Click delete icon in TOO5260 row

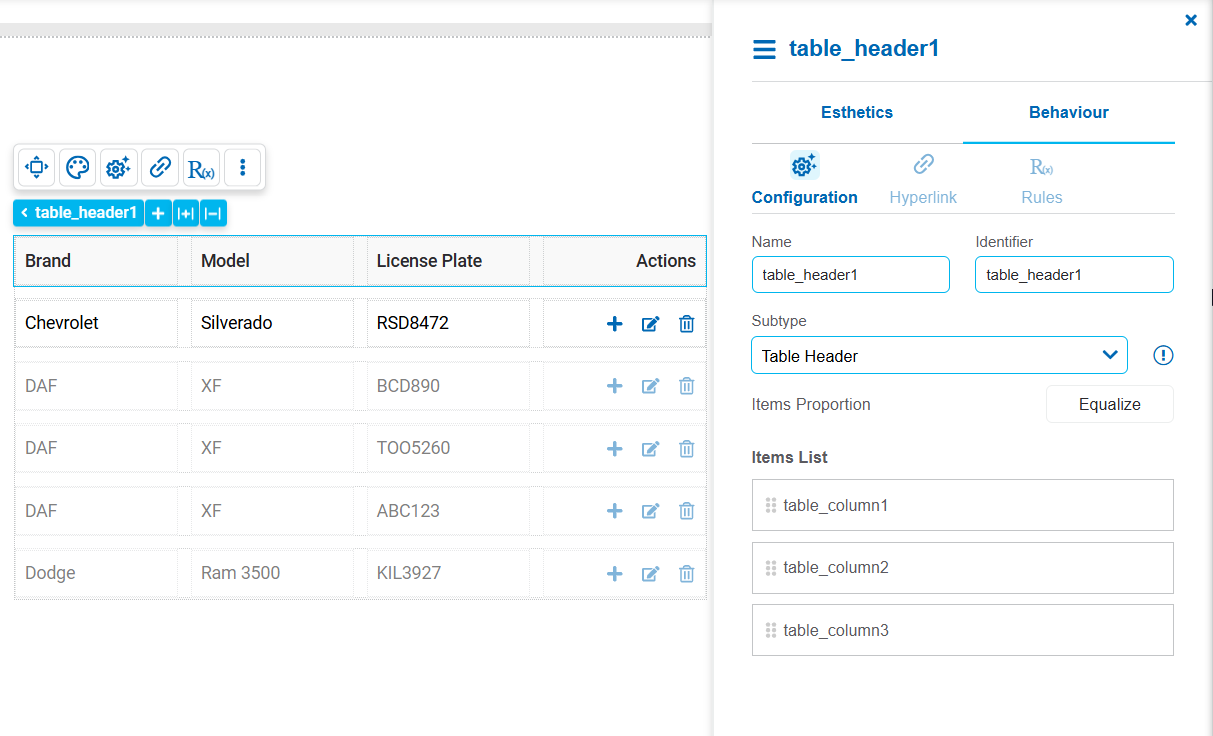pyautogui.click(x=686, y=448)
